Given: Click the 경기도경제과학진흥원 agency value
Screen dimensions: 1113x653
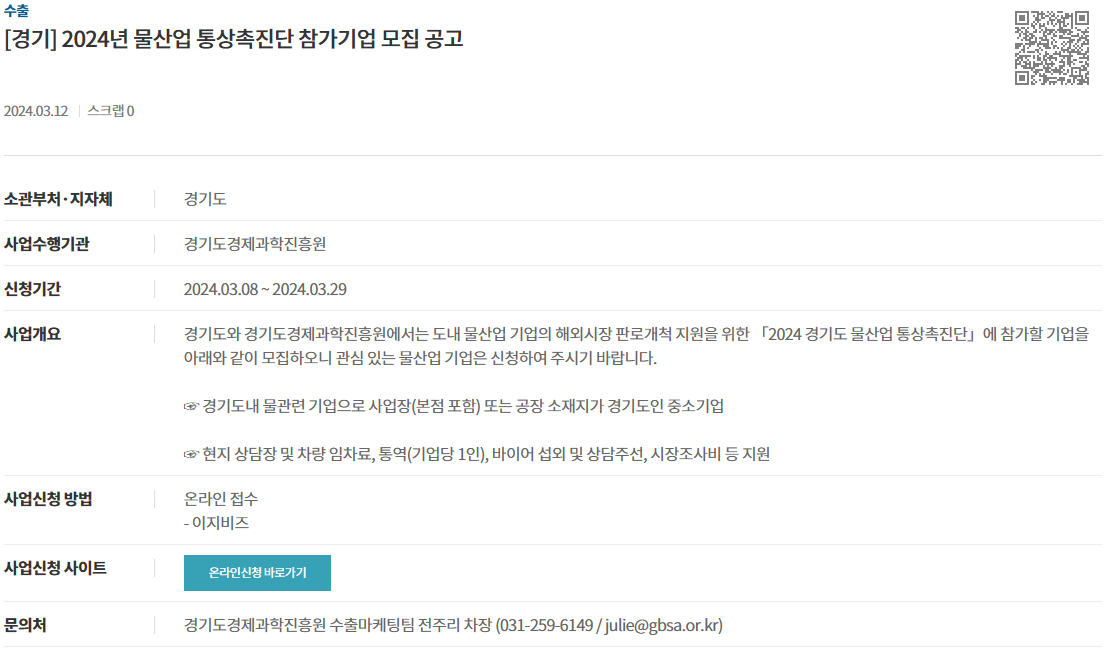Looking at the screenshot, I should [x=255, y=244].
